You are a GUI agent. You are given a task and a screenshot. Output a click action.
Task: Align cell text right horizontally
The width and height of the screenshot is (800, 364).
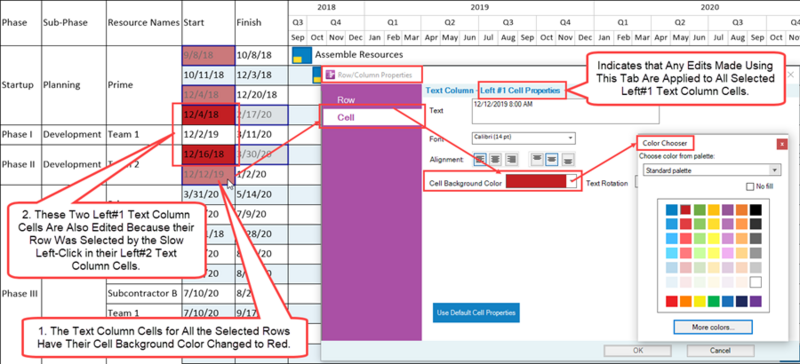(511, 160)
